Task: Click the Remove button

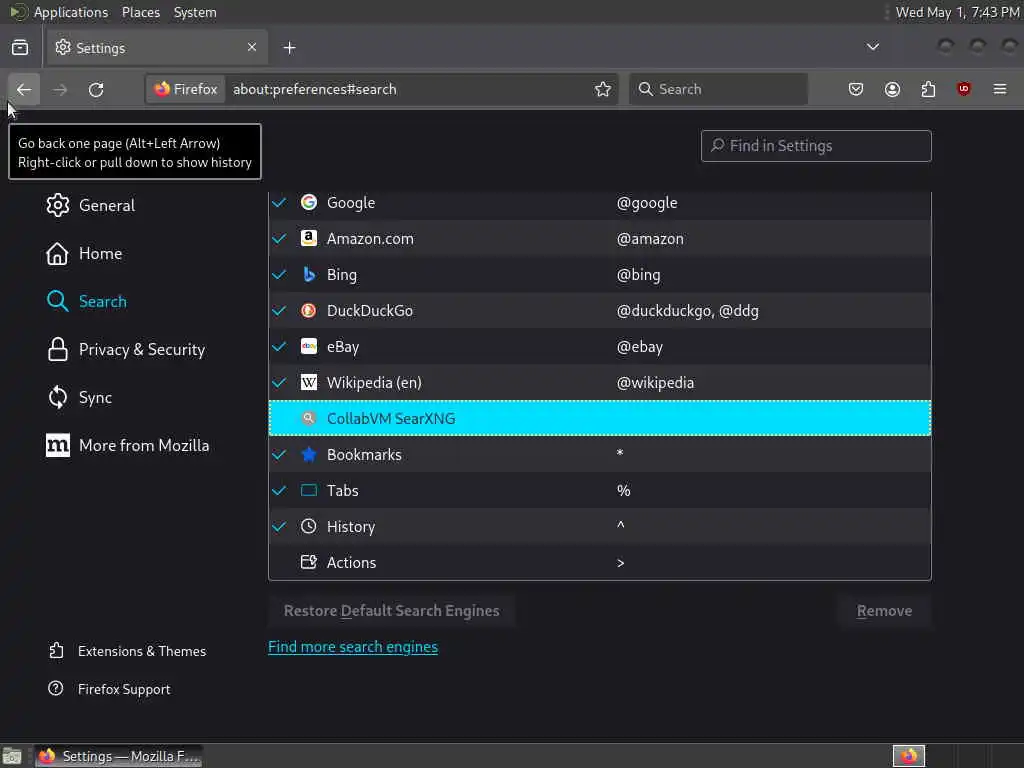Action: click(x=884, y=611)
